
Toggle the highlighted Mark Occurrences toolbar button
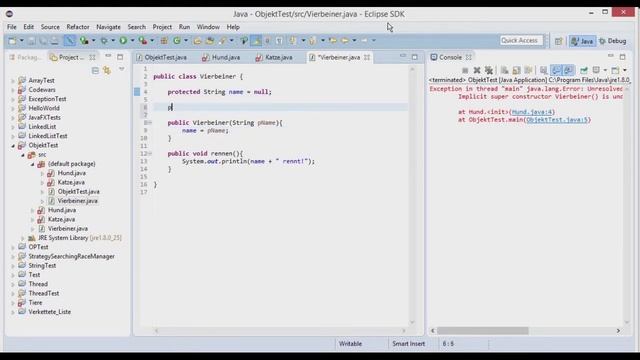(x=256, y=40)
